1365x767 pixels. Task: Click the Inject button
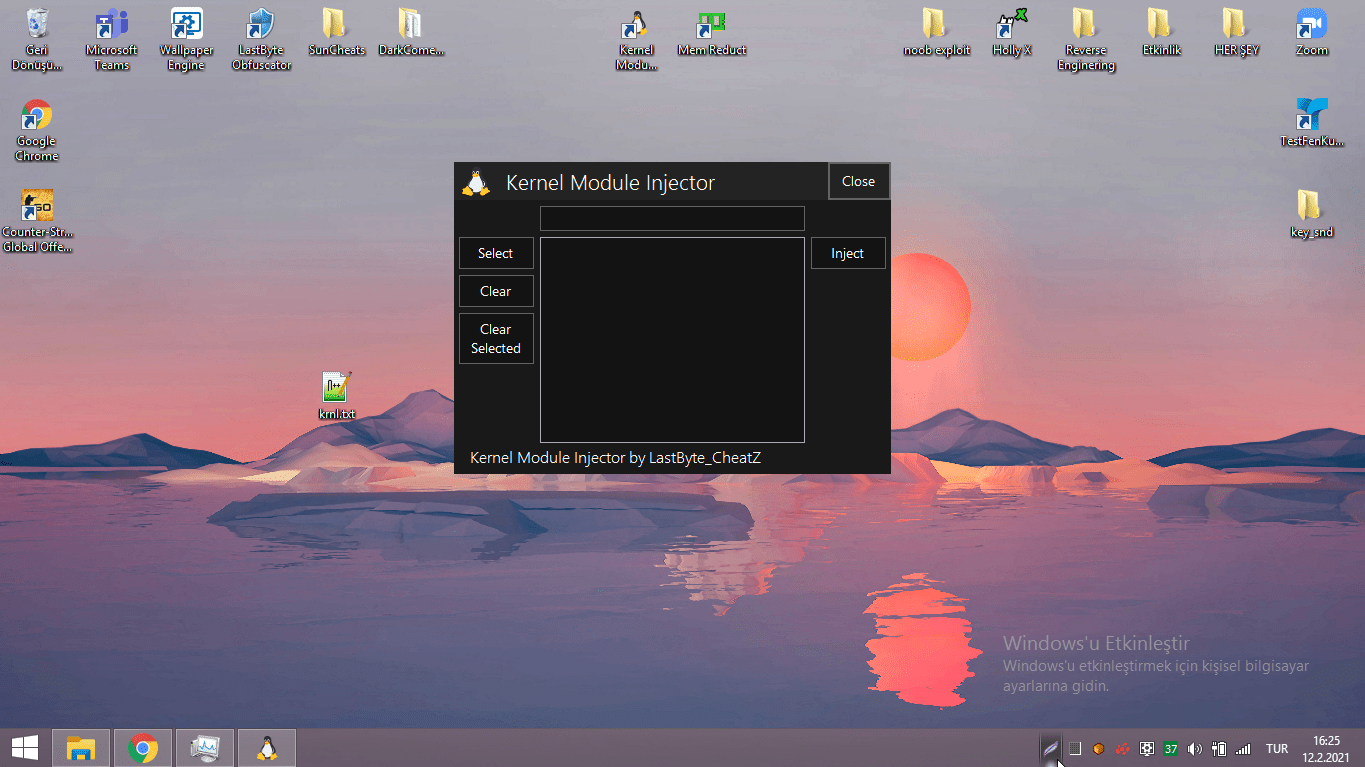coord(848,253)
